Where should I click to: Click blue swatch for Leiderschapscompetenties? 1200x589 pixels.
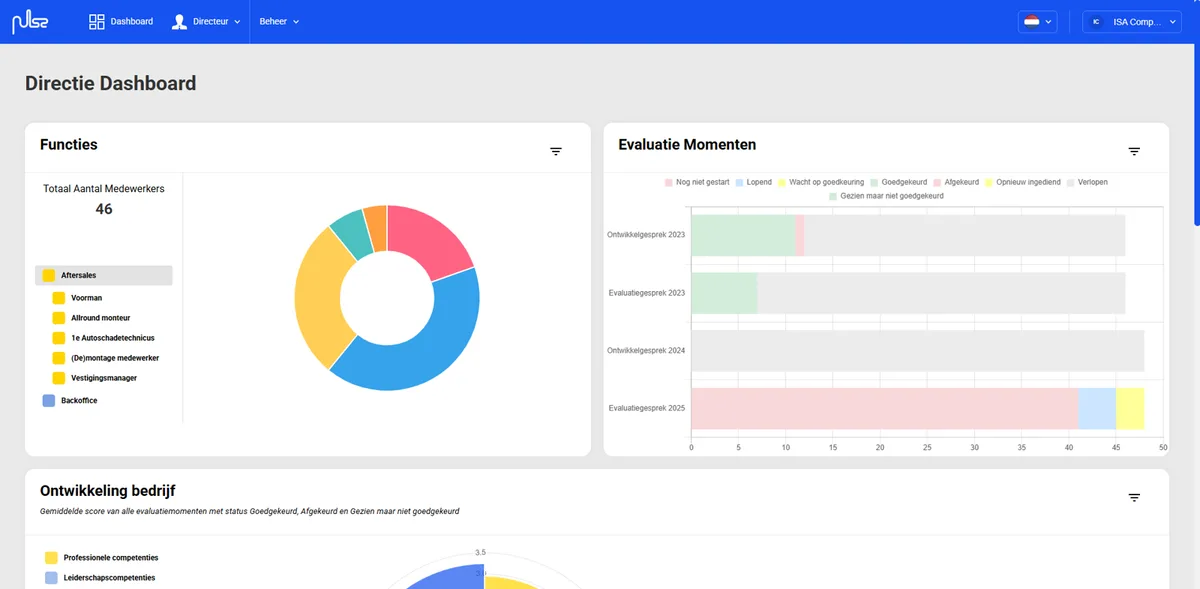[x=51, y=578]
